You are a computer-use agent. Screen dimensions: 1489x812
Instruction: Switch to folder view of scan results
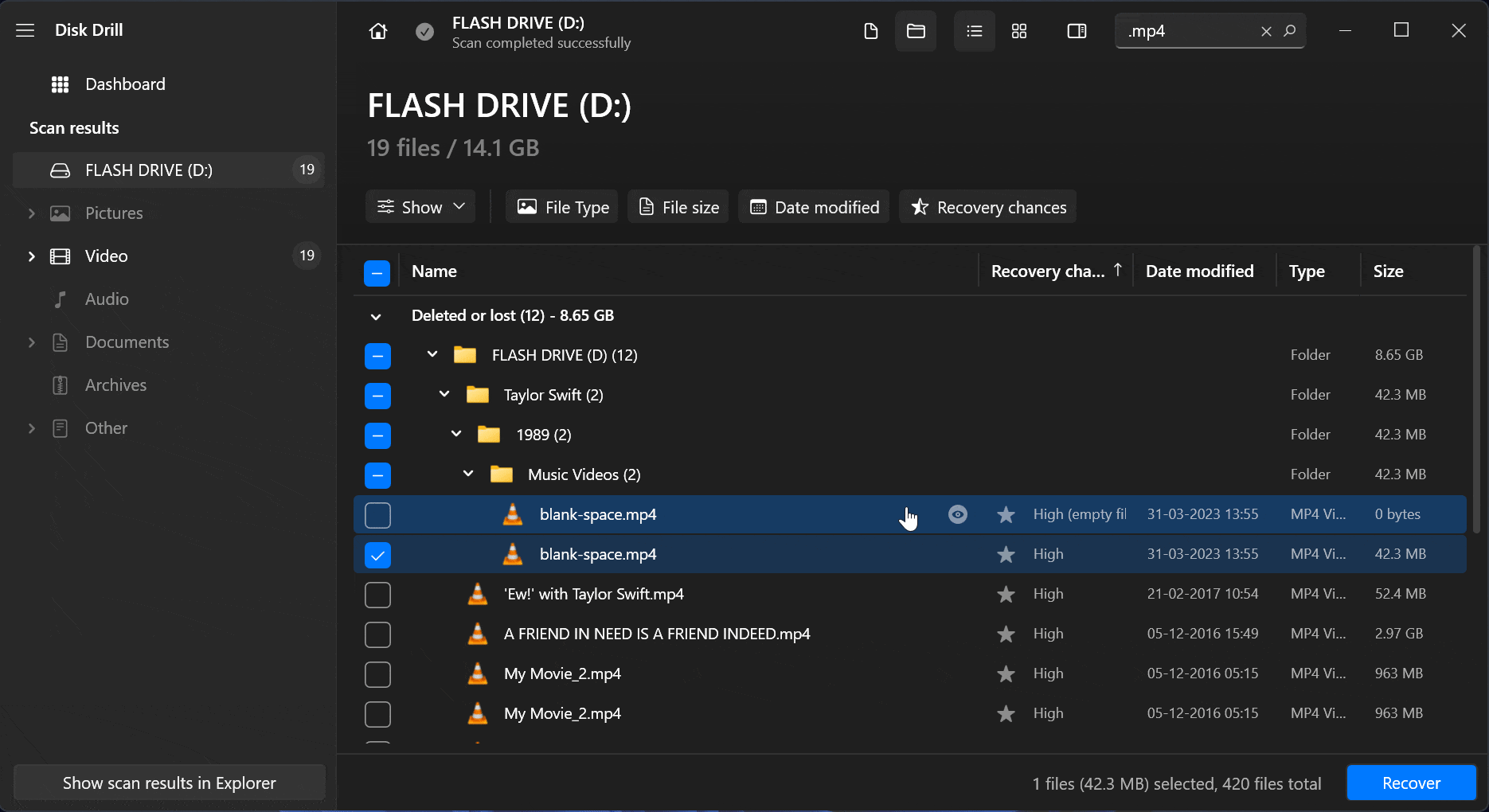point(916,31)
